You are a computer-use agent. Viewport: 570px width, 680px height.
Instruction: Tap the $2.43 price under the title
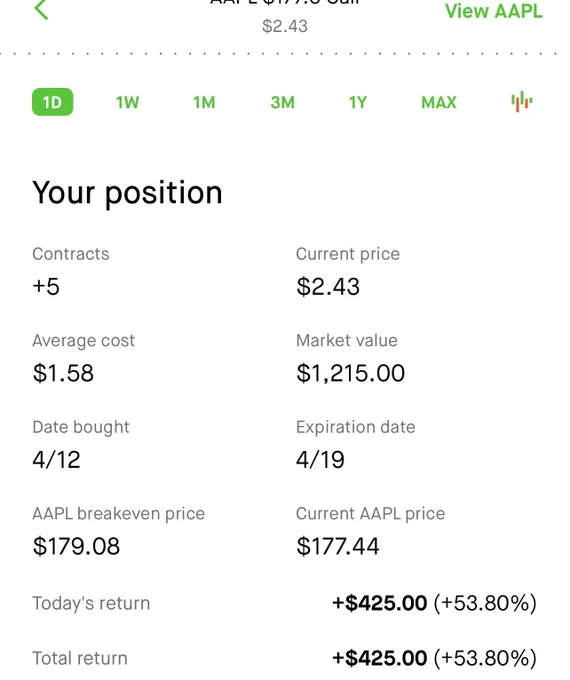(285, 26)
